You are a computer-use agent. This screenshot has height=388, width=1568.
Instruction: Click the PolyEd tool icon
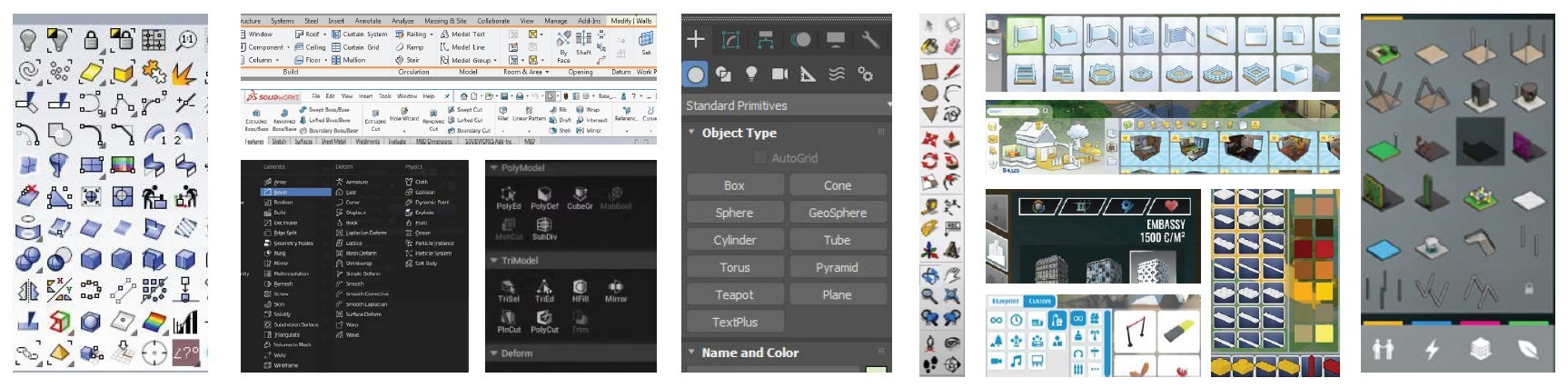509,198
